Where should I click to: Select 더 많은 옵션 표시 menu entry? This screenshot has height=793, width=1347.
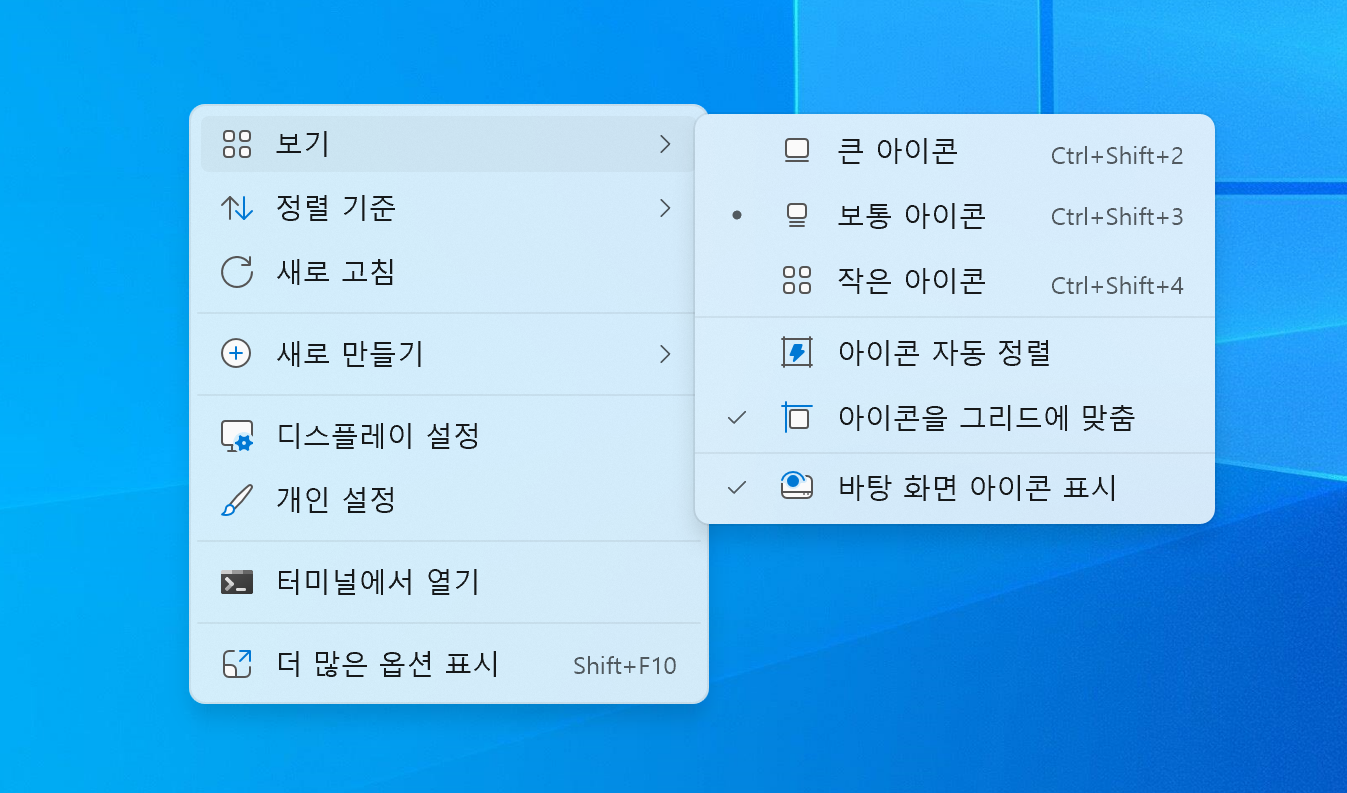pyautogui.click(x=448, y=664)
